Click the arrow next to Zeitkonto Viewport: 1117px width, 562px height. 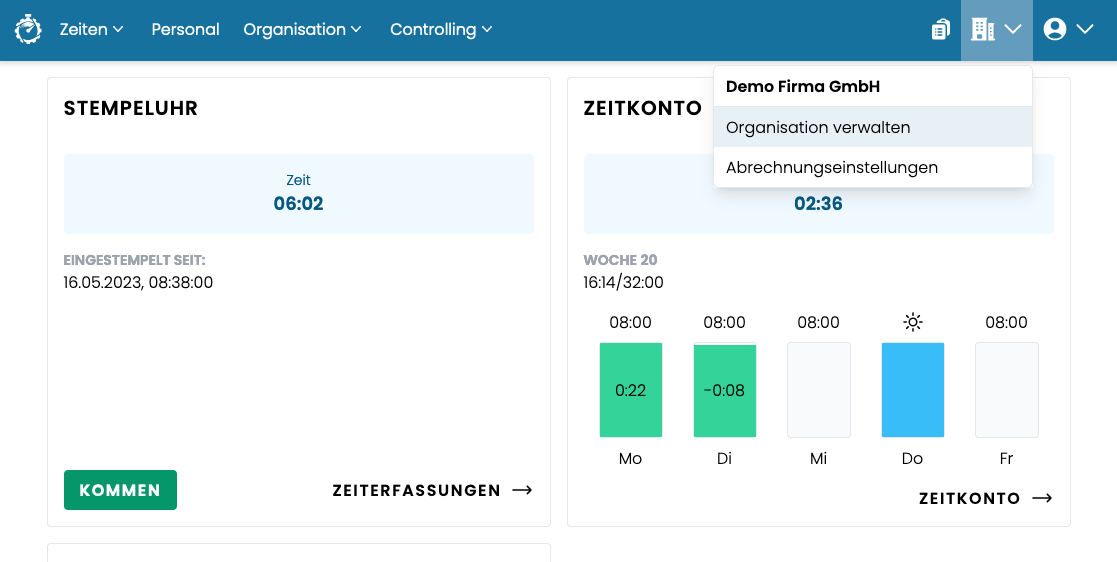point(1042,498)
